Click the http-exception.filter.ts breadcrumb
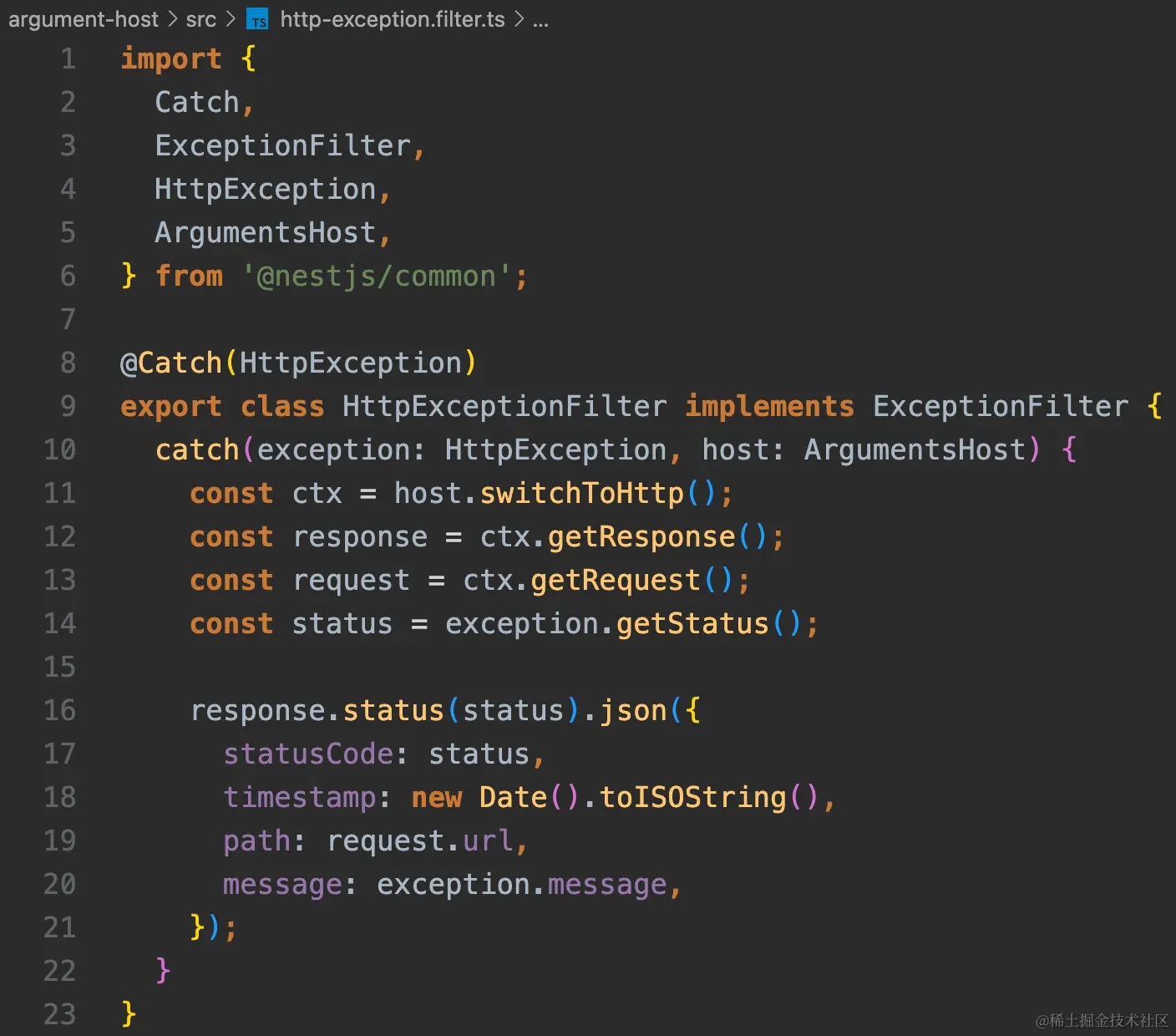1176x1036 pixels. point(393,19)
